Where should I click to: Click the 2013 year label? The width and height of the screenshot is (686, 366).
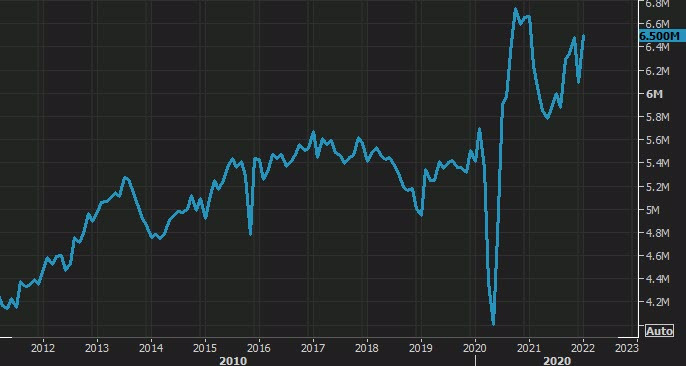point(97,349)
